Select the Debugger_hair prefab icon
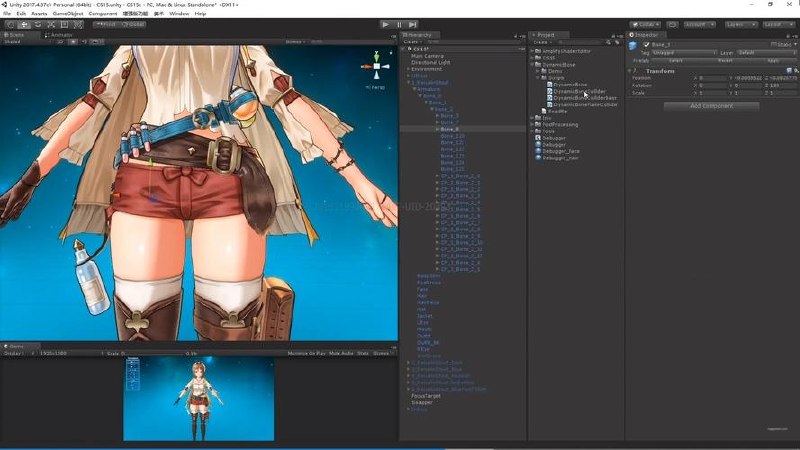The image size is (800, 450). click(538, 158)
